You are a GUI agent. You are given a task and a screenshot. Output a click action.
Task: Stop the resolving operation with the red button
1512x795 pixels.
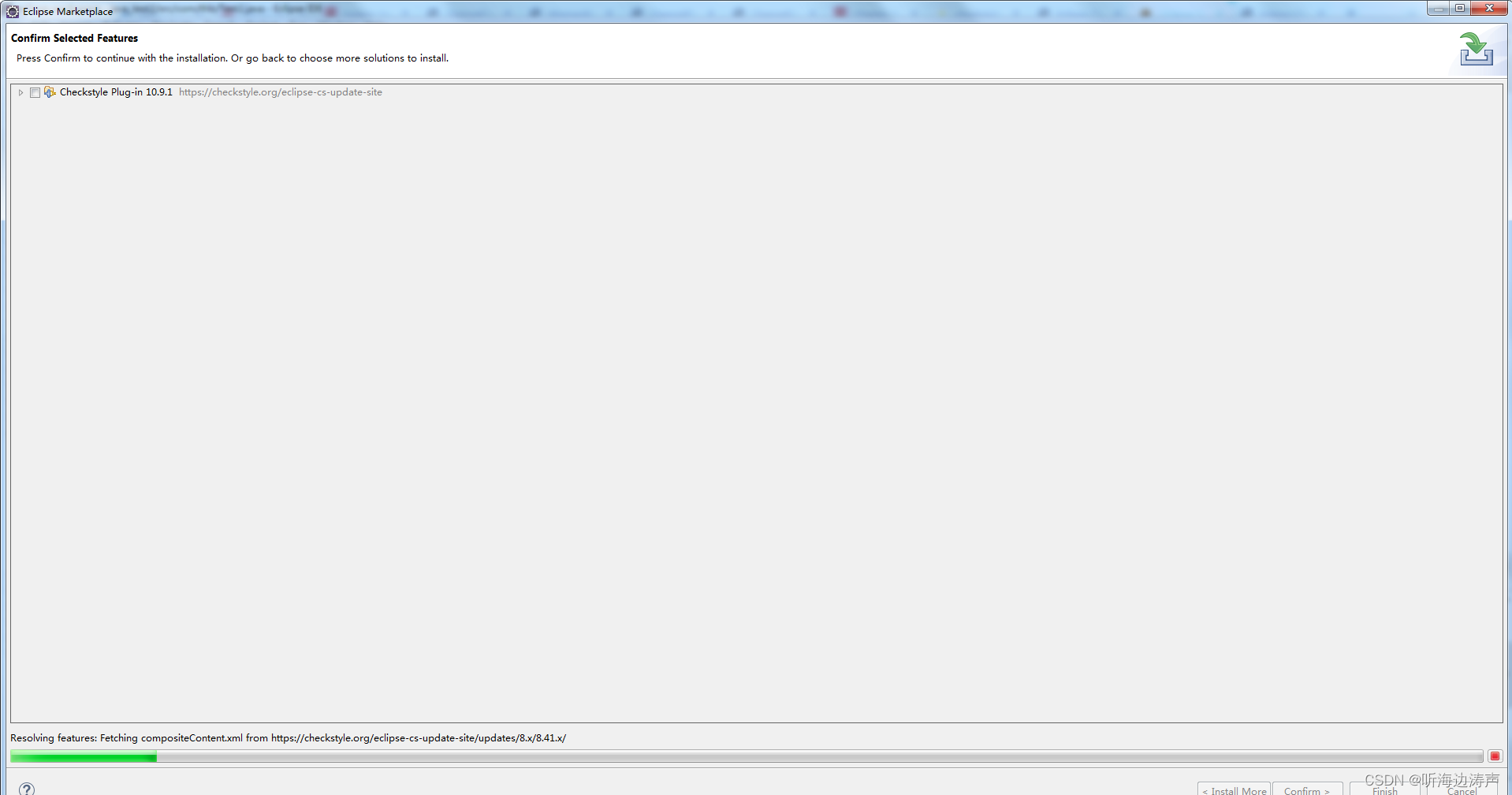pos(1495,756)
